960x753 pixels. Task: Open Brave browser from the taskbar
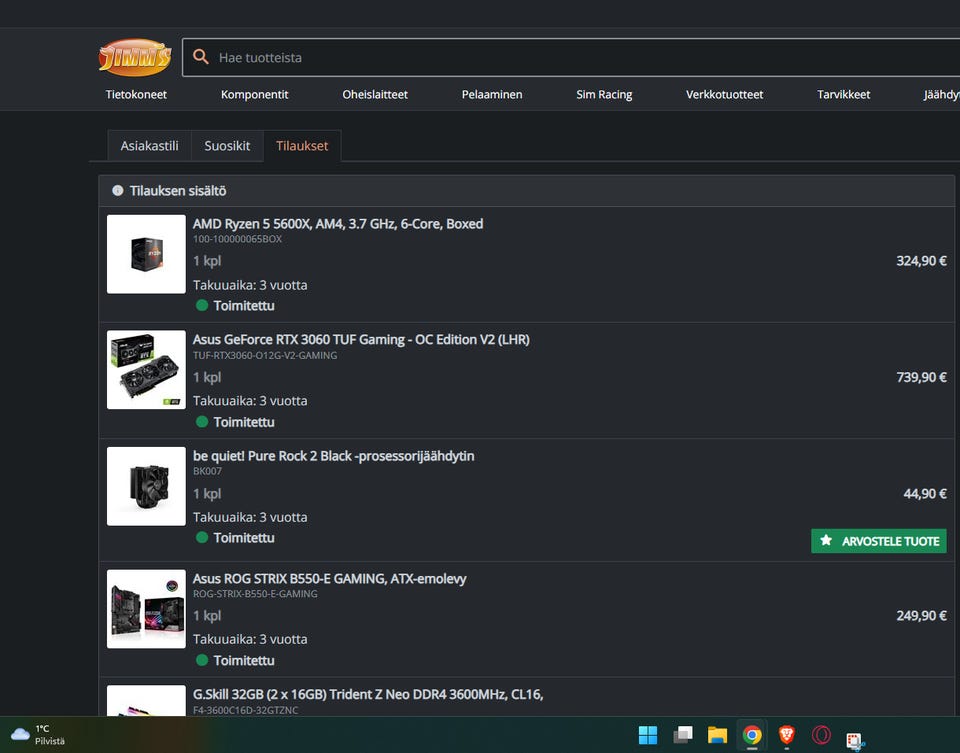[x=787, y=735]
